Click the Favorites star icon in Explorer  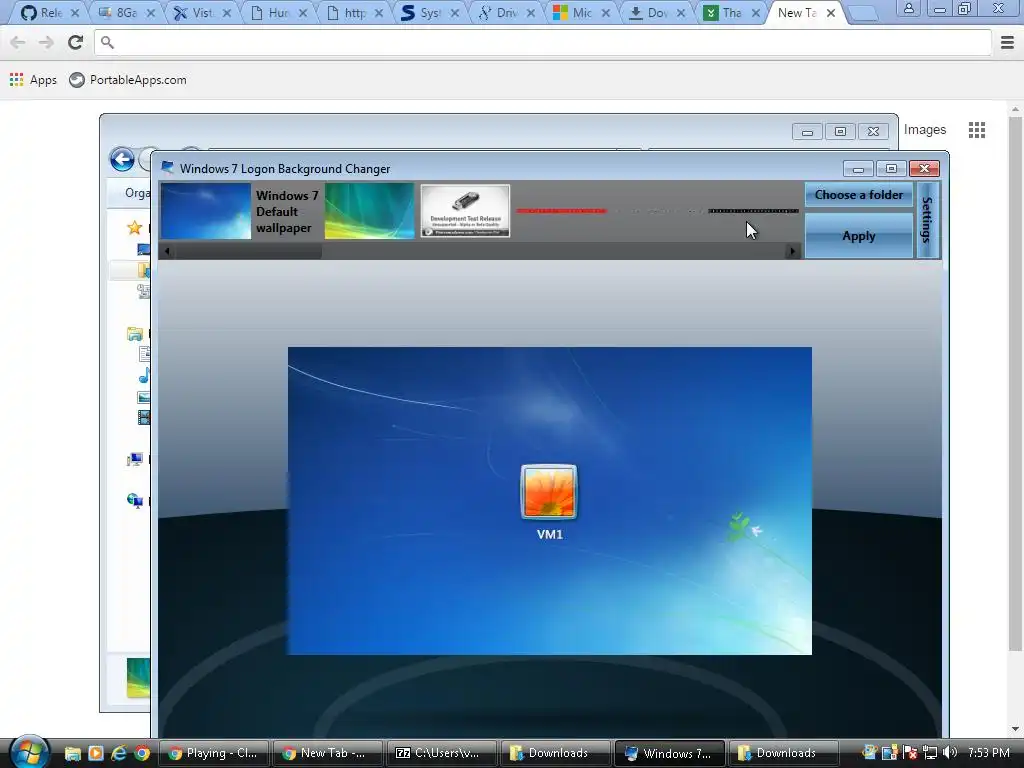click(x=135, y=227)
